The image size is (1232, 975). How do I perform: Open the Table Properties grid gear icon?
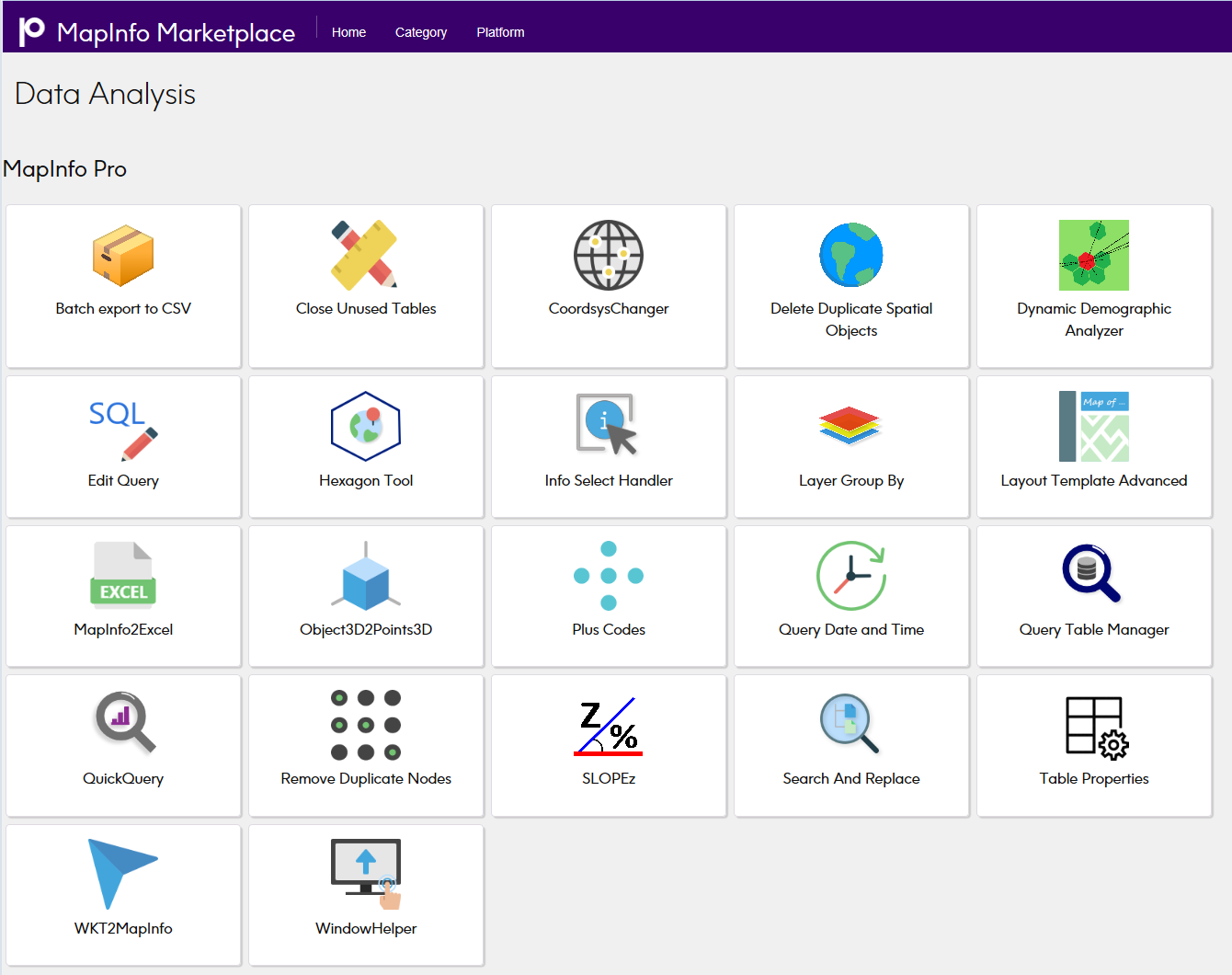[x=1096, y=728]
